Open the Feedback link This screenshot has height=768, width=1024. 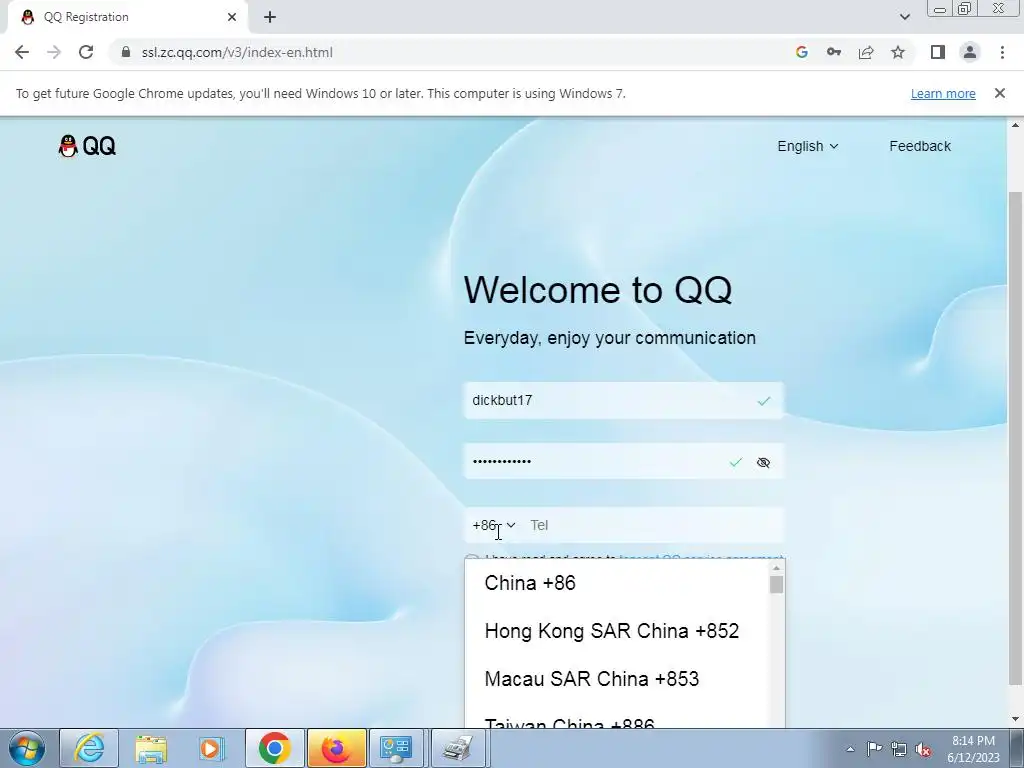pos(920,146)
